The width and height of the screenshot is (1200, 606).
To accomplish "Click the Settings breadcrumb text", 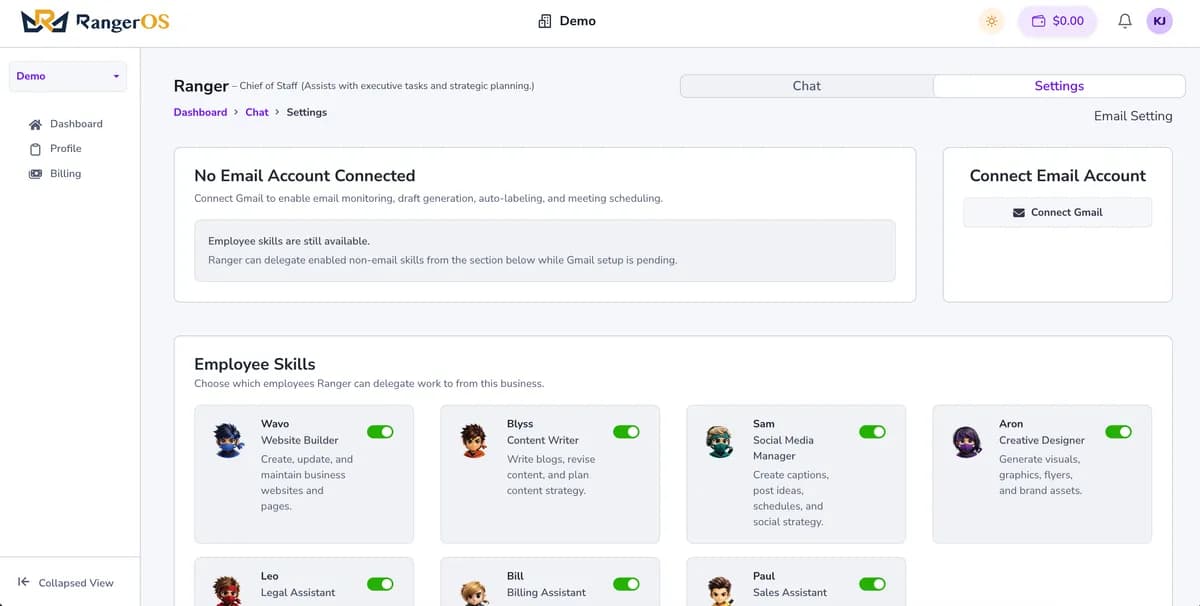I will tap(307, 112).
